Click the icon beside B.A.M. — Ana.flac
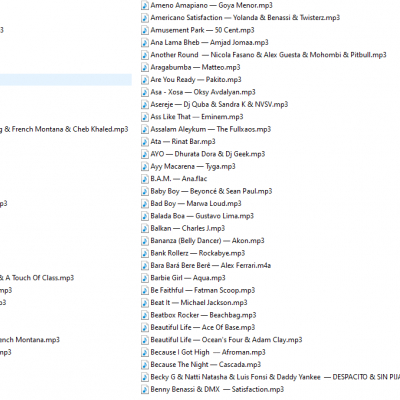 point(145,179)
